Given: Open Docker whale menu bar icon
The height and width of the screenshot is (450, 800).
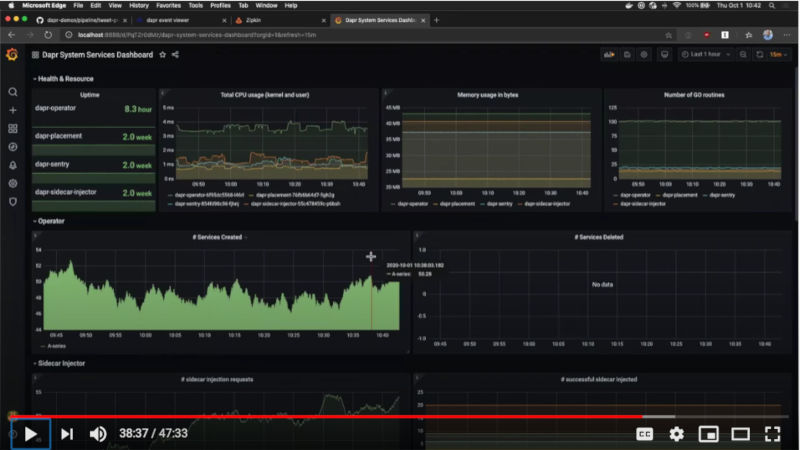Looking at the screenshot, I should tap(629, 6).
